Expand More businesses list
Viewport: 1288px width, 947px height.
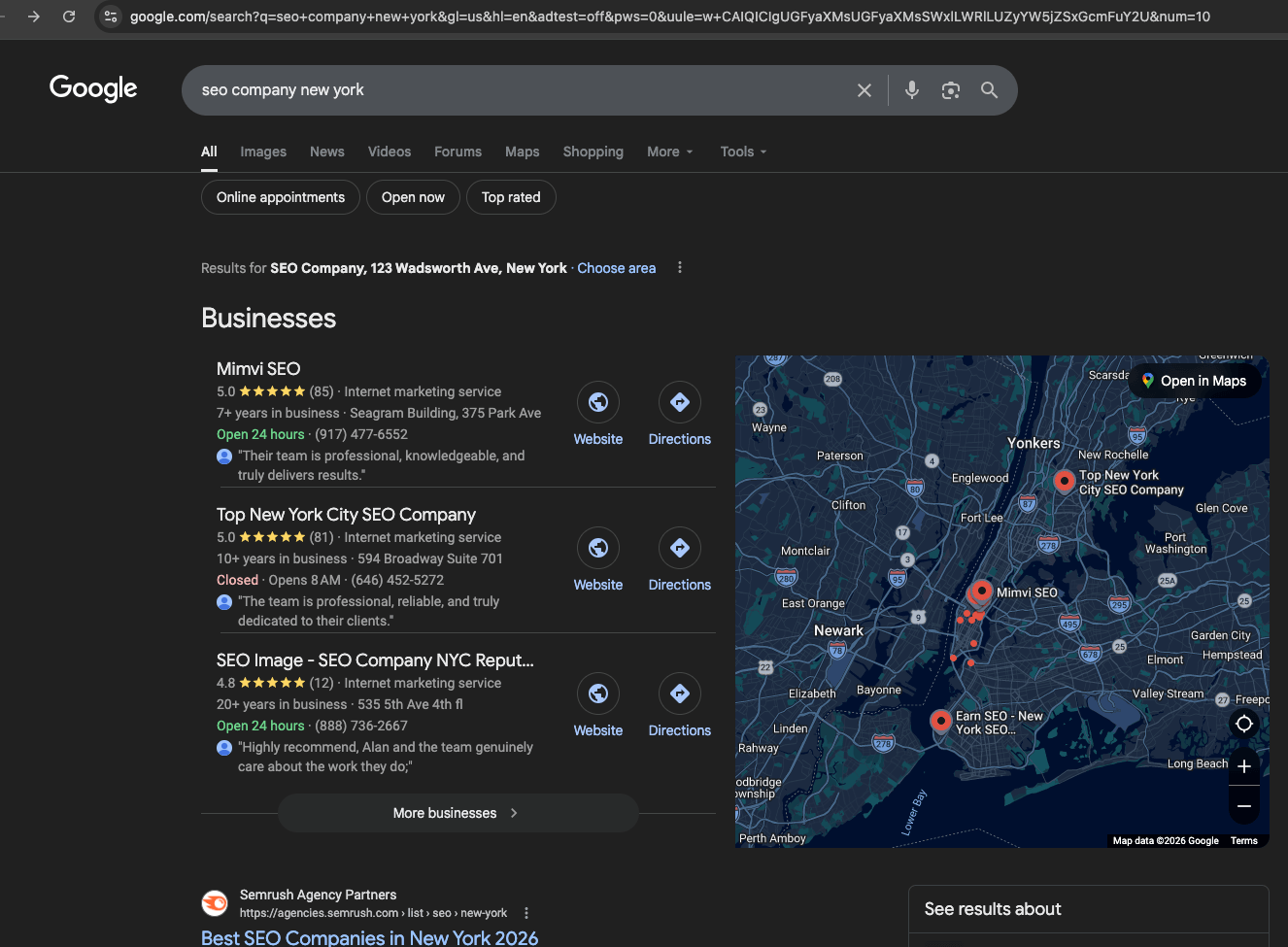click(x=458, y=813)
